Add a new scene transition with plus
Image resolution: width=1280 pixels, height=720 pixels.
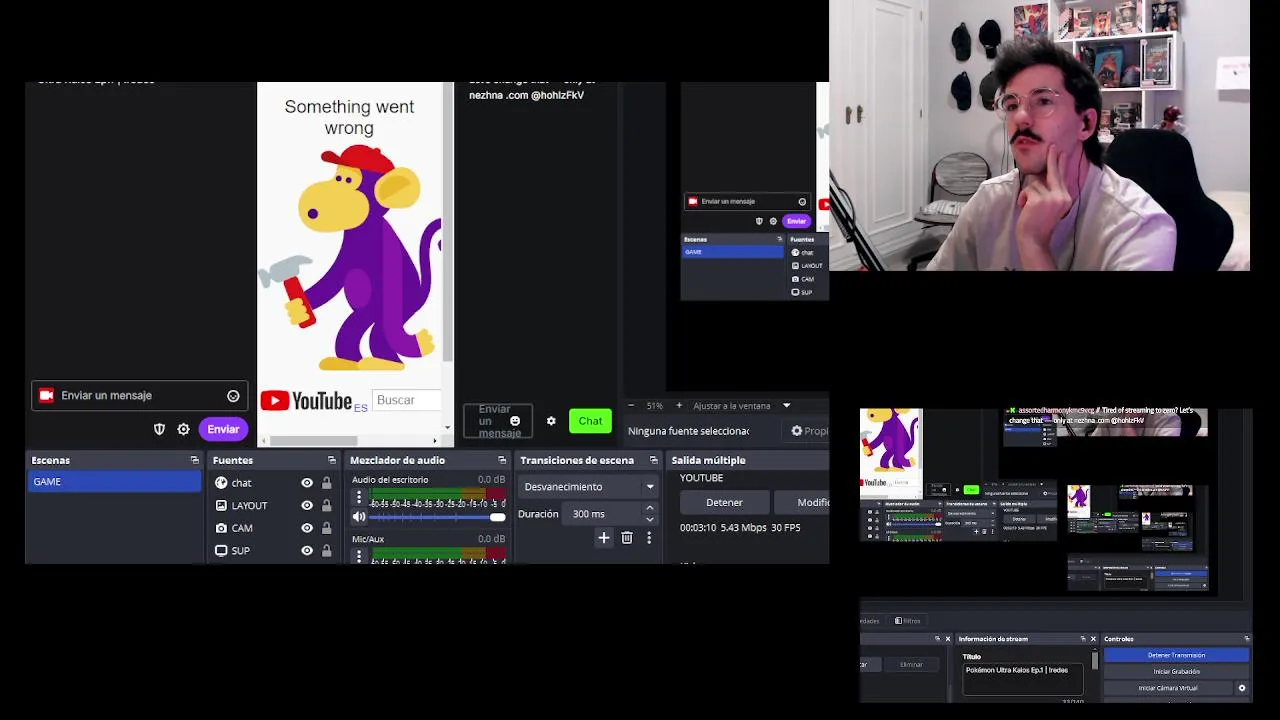pos(604,538)
